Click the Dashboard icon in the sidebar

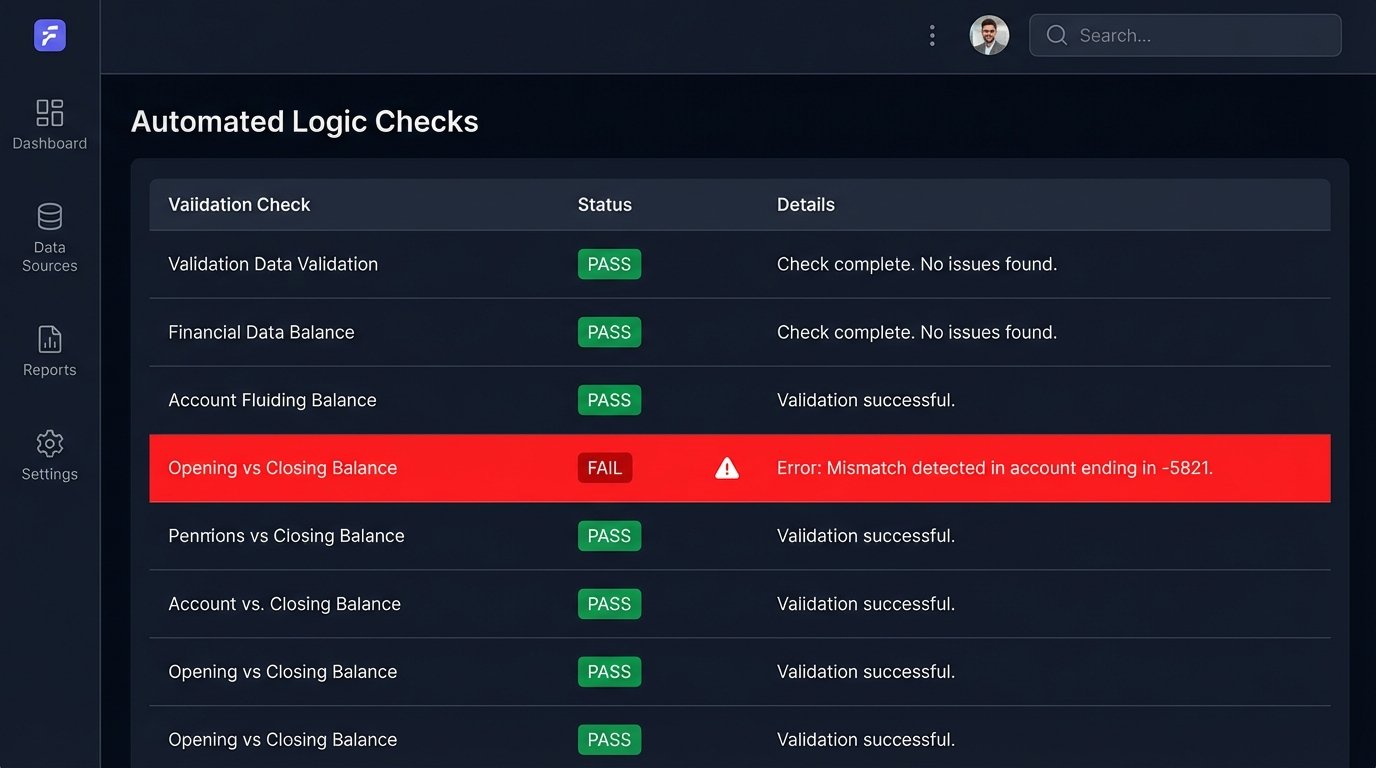click(x=49, y=113)
